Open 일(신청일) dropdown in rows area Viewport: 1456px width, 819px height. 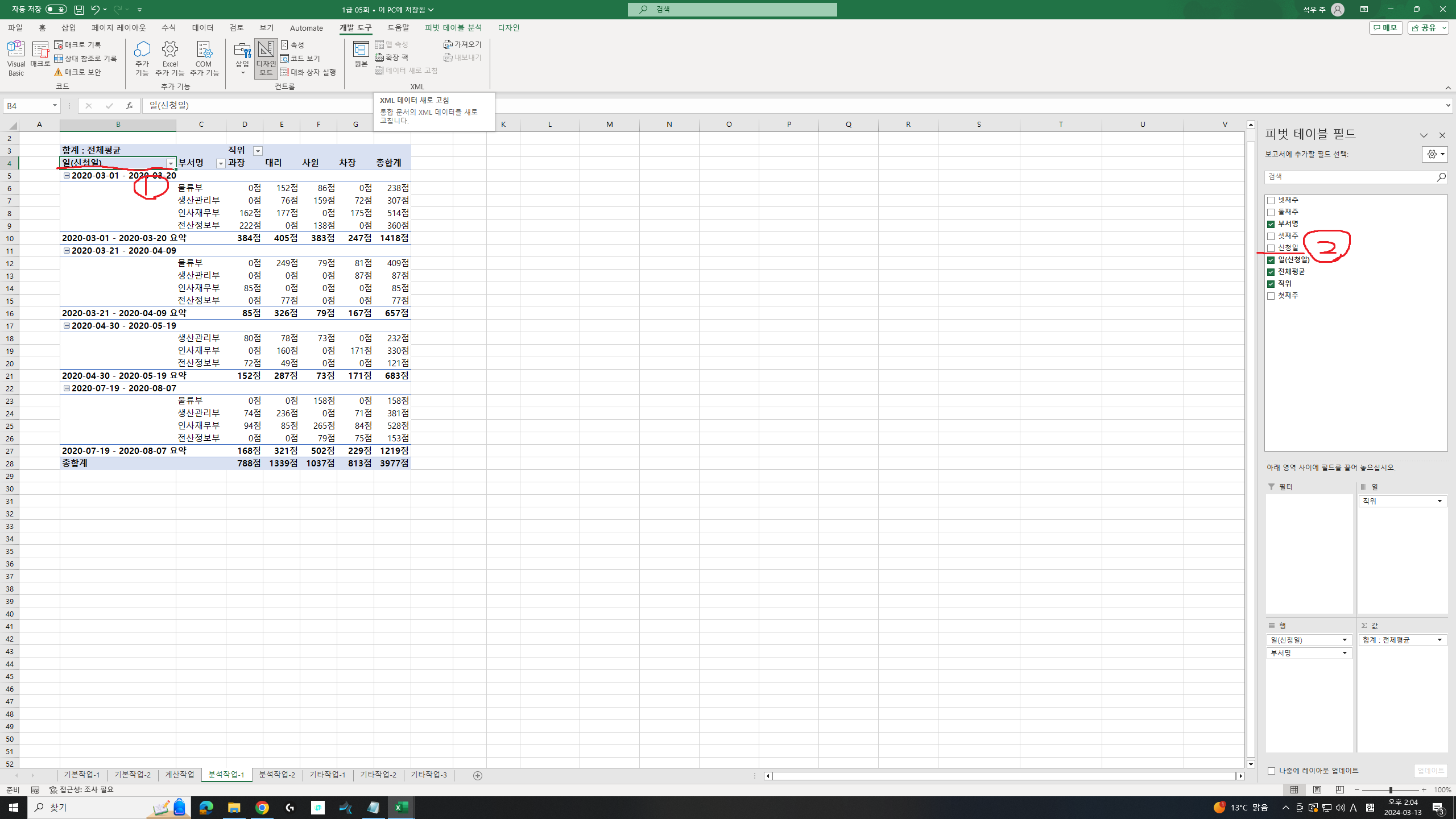click(x=1345, y=640)
